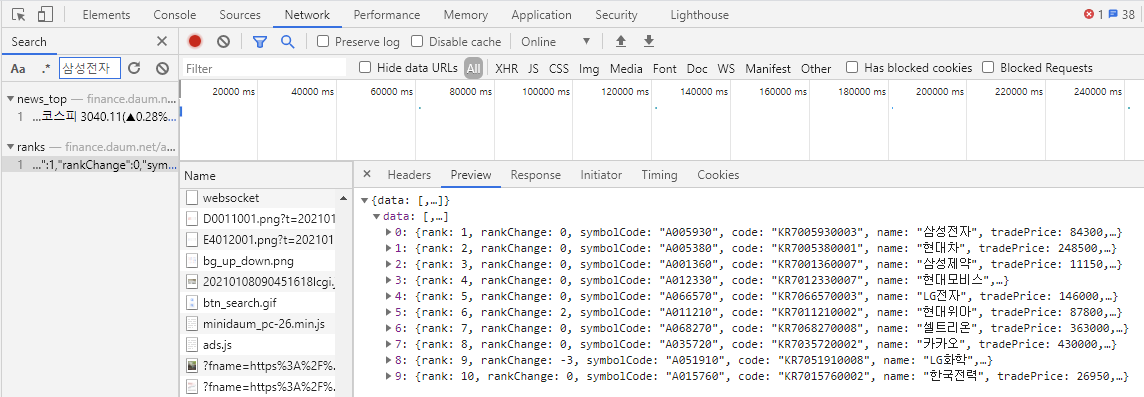The width and height of the screenshot is (1144, 397).
Task: Expand item 0 삼성전자 in preview
Action: pos(388,232)
